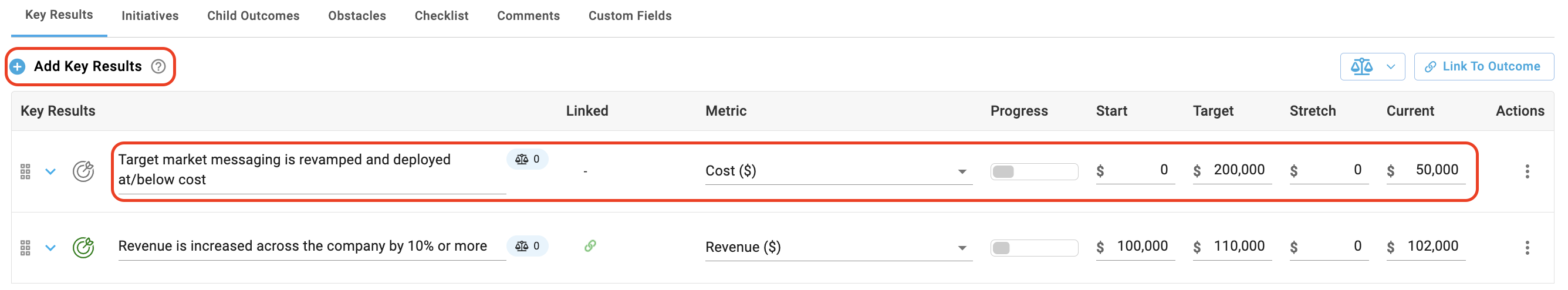Screen dimensions: 1568x290
Task: Click the weight scale badge on the Cost row
Action: point(527,160)
